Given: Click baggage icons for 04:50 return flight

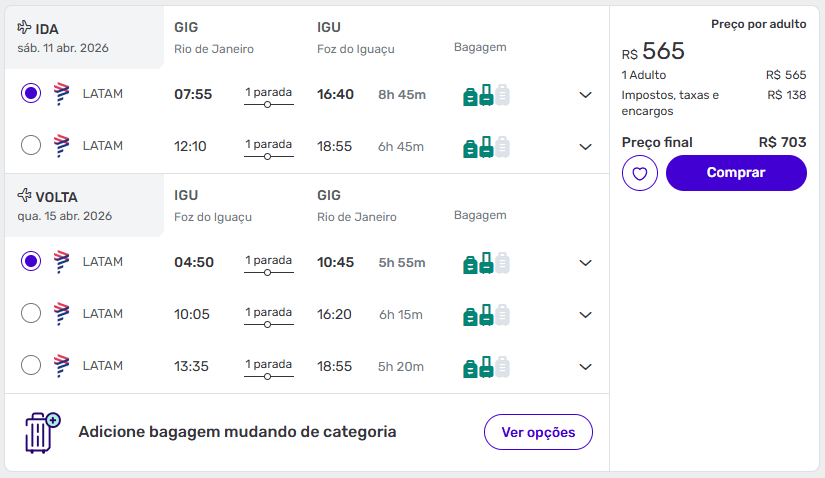Looking at the screenshot, I should tap(486, 263).
